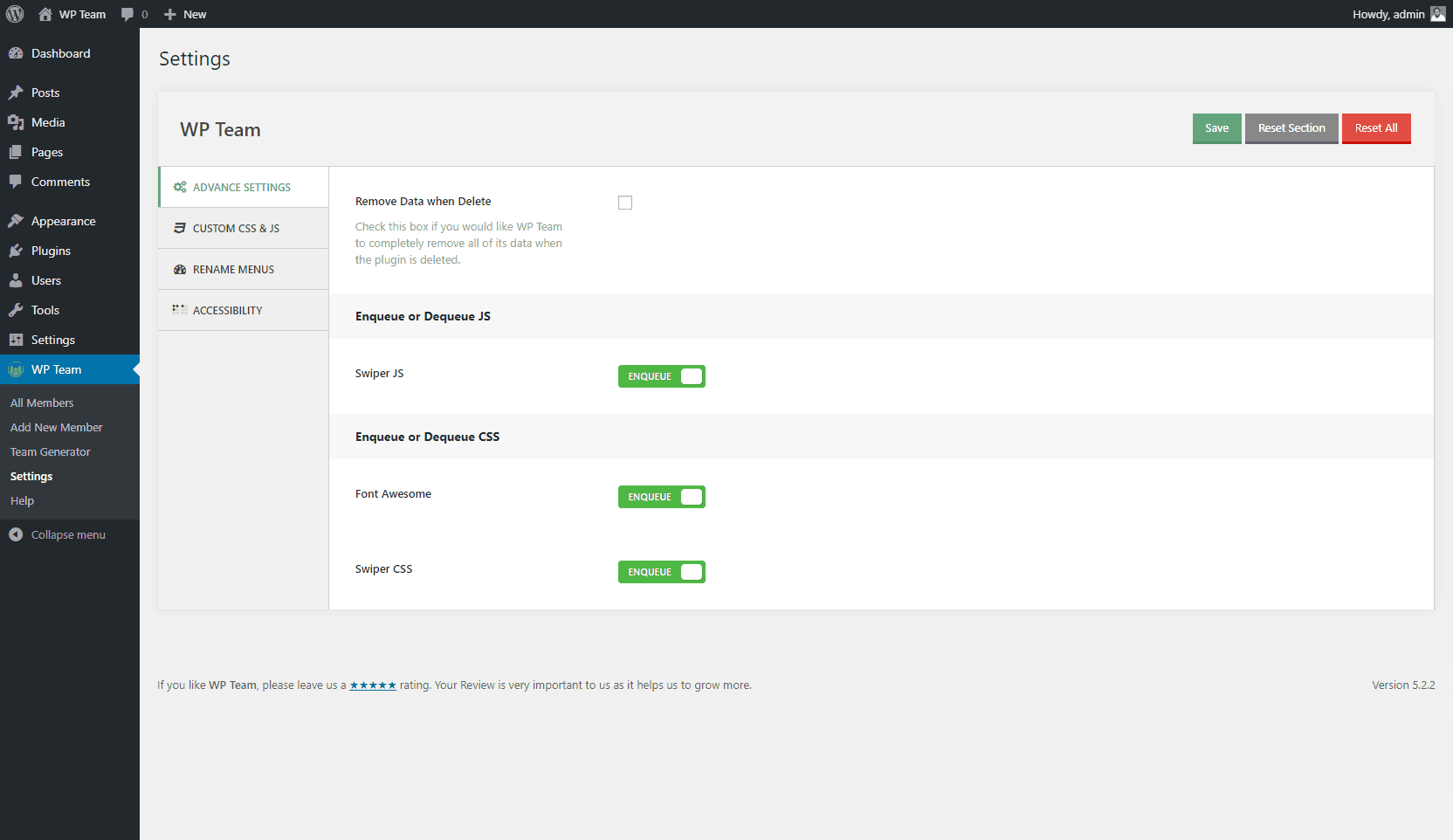Open the comments bubble icon in admin bar
The width and height of the screenshot is (1453, 840).
pos(127,14)
